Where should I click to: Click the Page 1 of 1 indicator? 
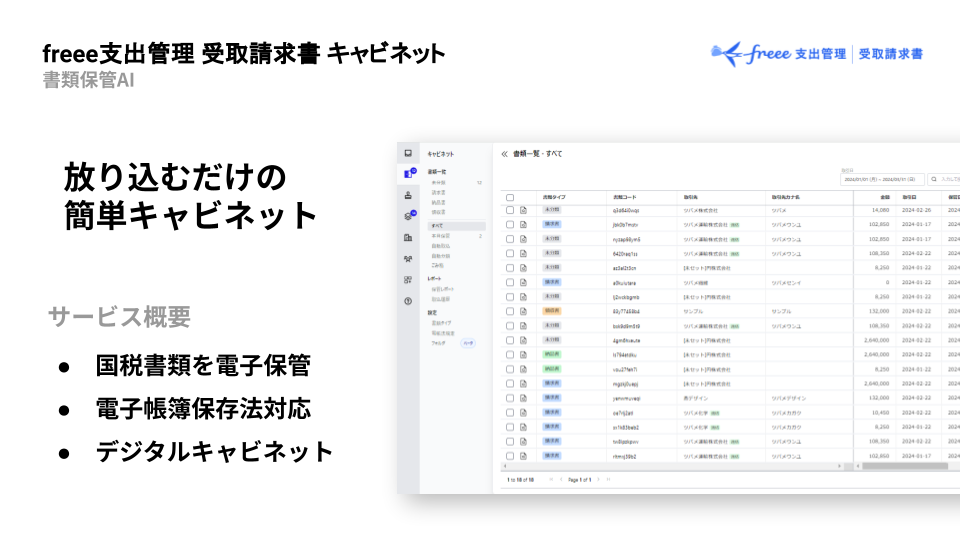pos(579,480)
